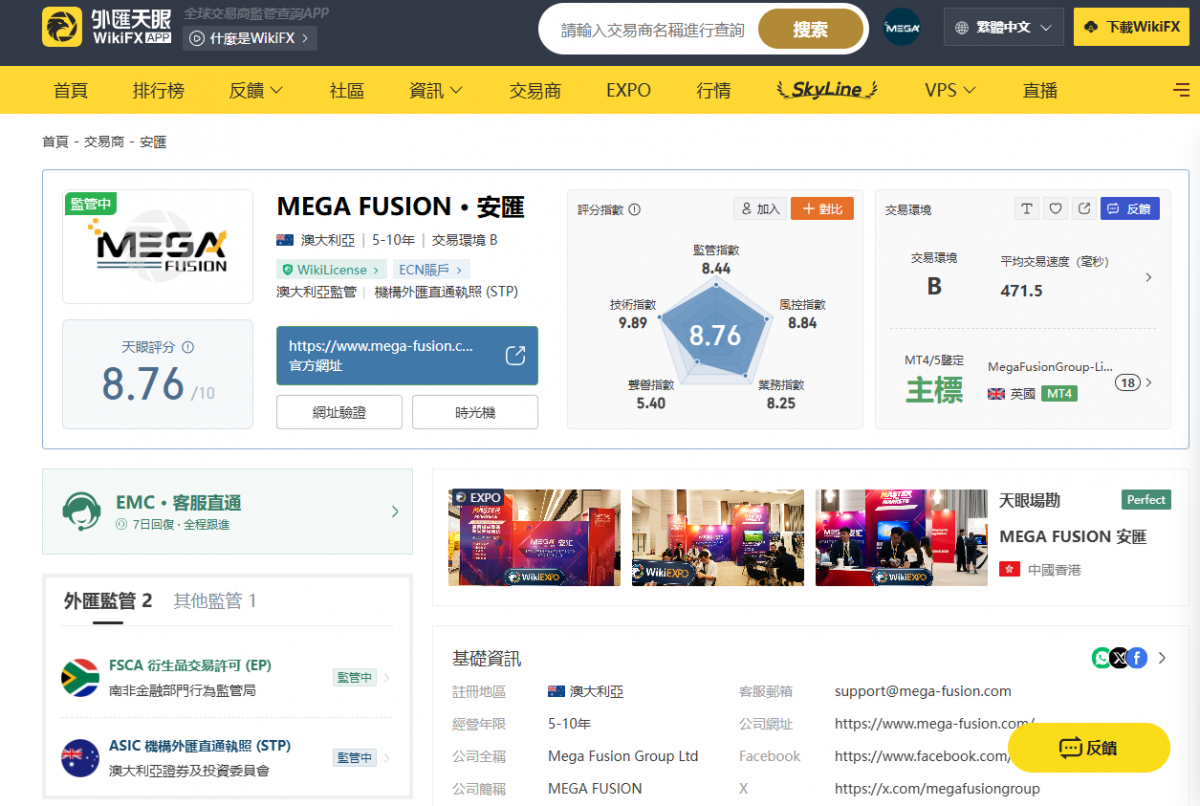The width and height of the screenshot is (1200, 806).
Task: Click the external link icon on official website
Action: [515, 355]
